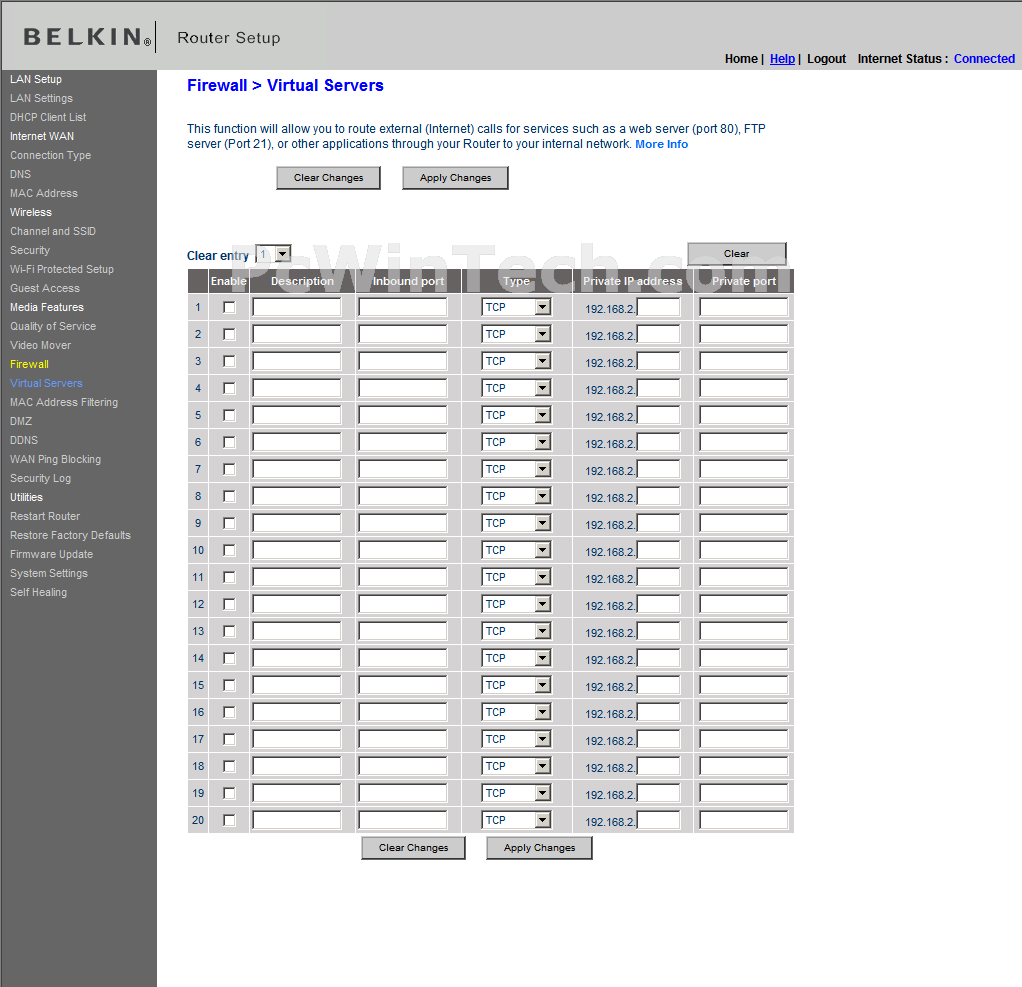Check the Enable box in row 5
The width and height of the screenshot is (1022, 987).
[x=229, y=415]
